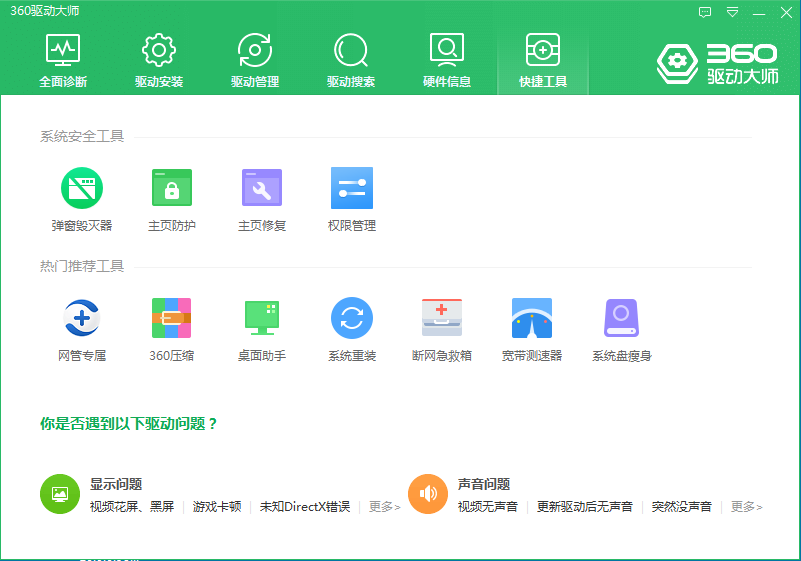Open the 驱动管理 tab

point(255,61)
